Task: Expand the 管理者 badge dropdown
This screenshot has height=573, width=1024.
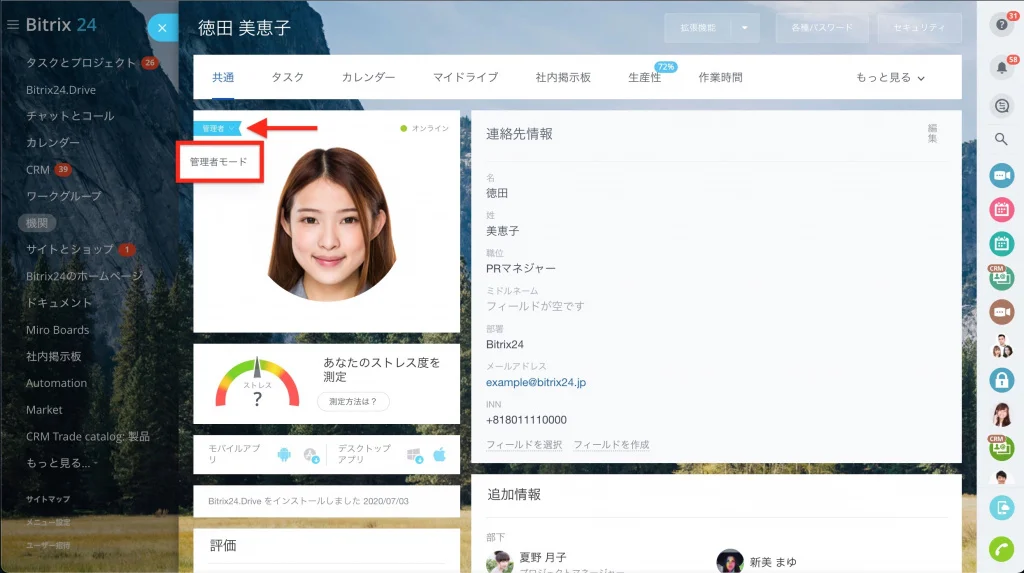Action: tap(218, 129)
